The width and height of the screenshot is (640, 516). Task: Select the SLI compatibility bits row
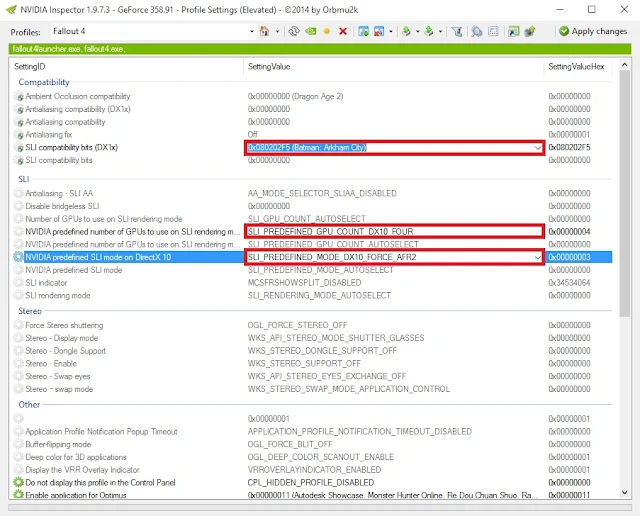pos(312,160)
